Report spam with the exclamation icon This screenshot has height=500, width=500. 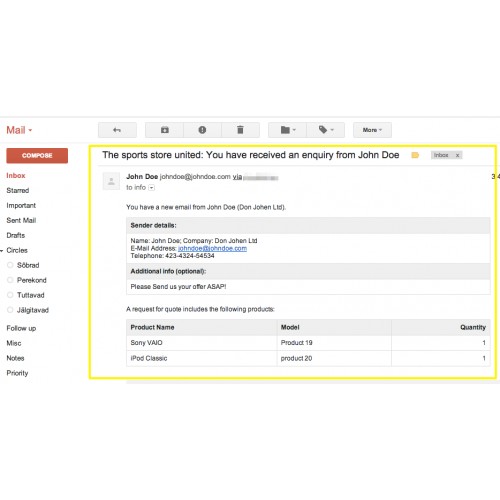[x=202, y=130]
